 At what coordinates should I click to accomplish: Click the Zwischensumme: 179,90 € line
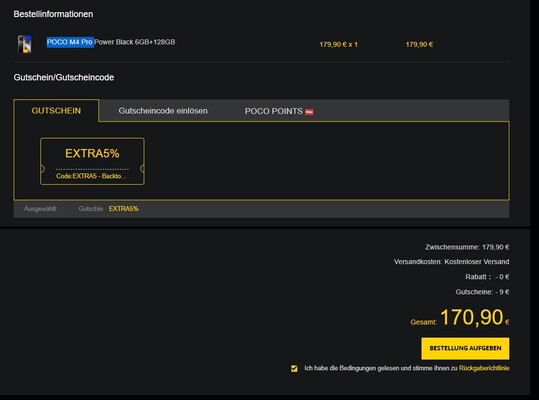click(x=467, y=247)
